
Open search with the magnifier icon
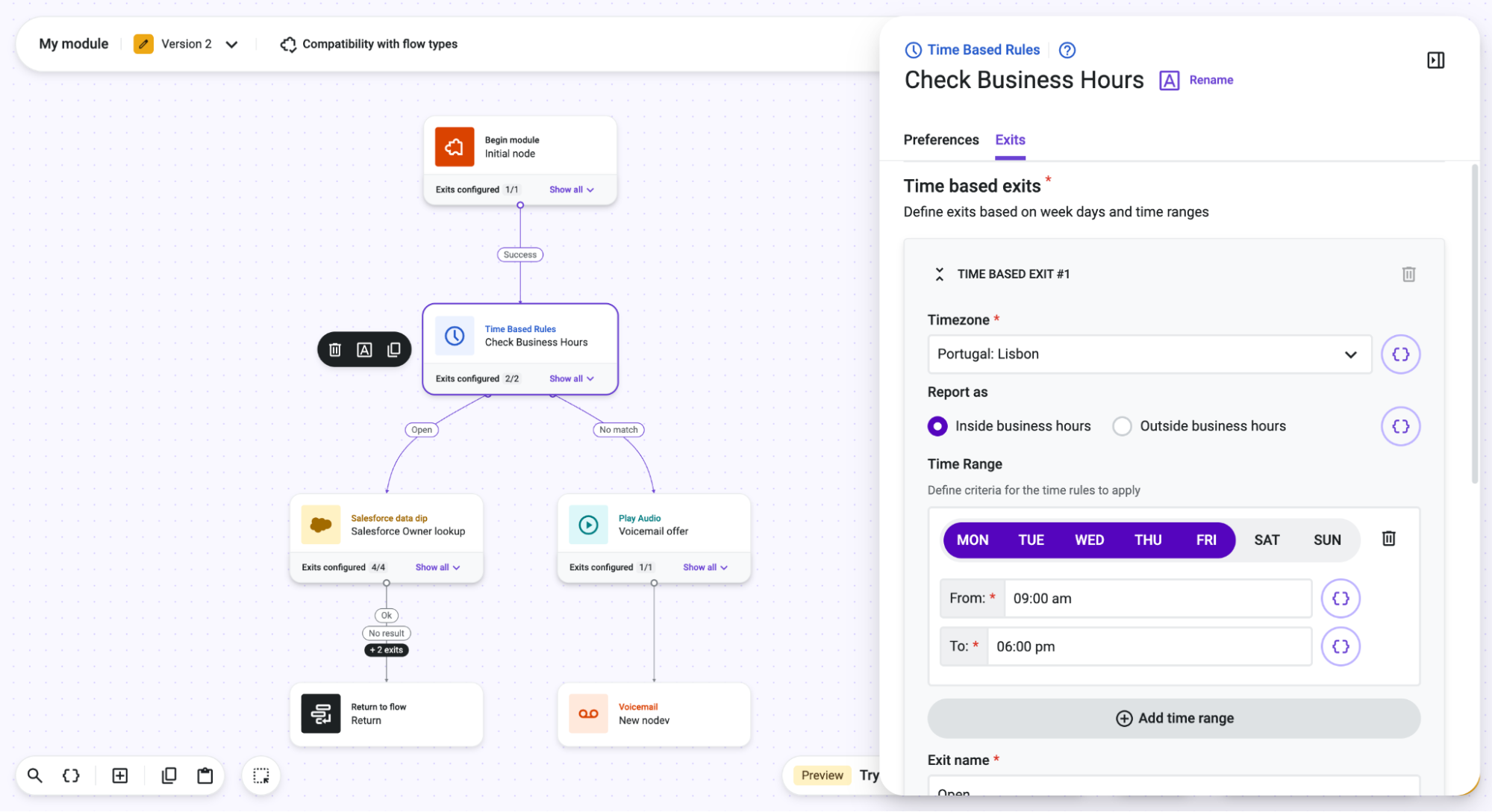[34, 775]
